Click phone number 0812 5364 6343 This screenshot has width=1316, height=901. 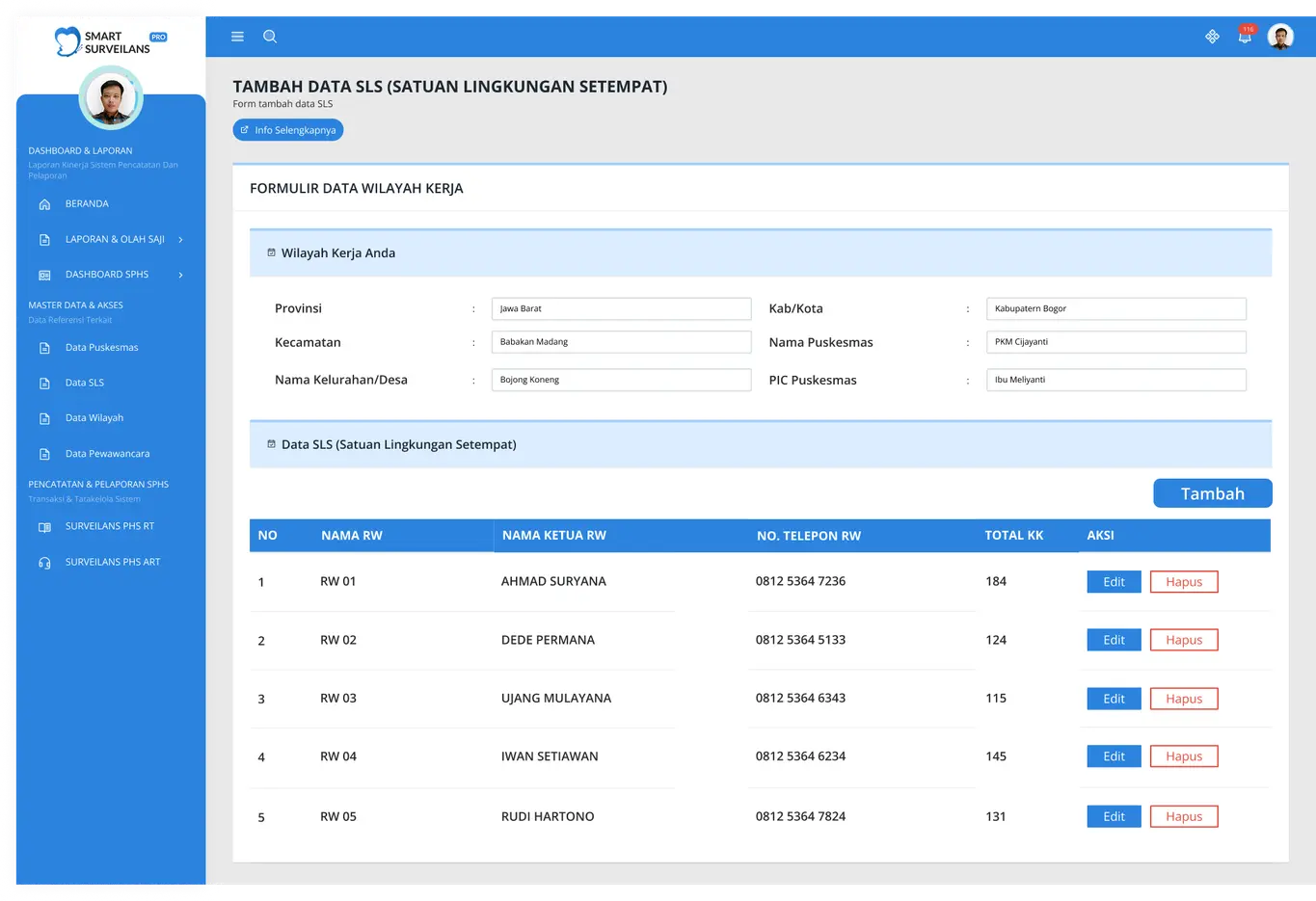(x=800, y=698)
